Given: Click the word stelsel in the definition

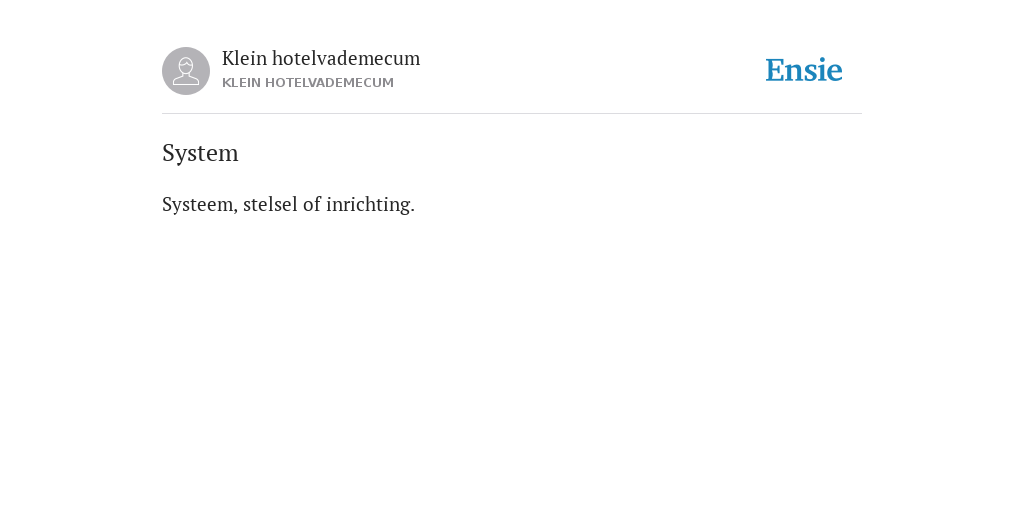Looking at the screenshot, I should point(270,204).
